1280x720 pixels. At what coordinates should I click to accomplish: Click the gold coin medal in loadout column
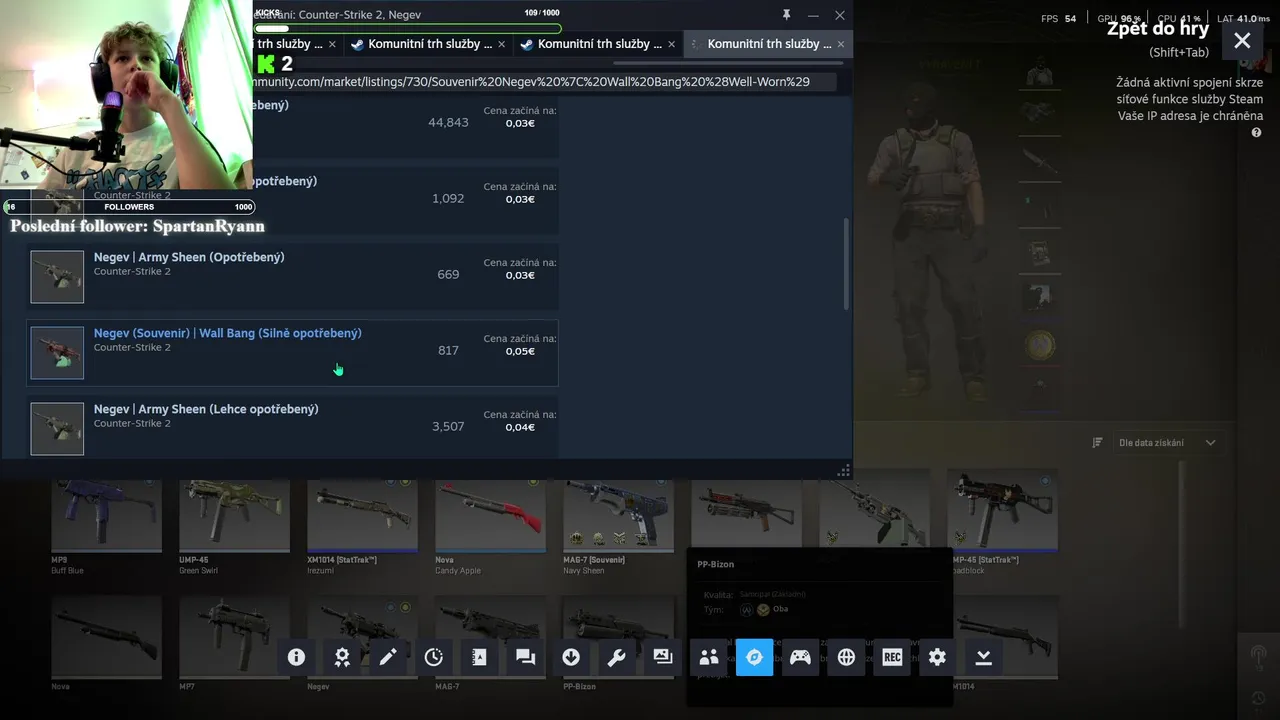(1040, 345)
